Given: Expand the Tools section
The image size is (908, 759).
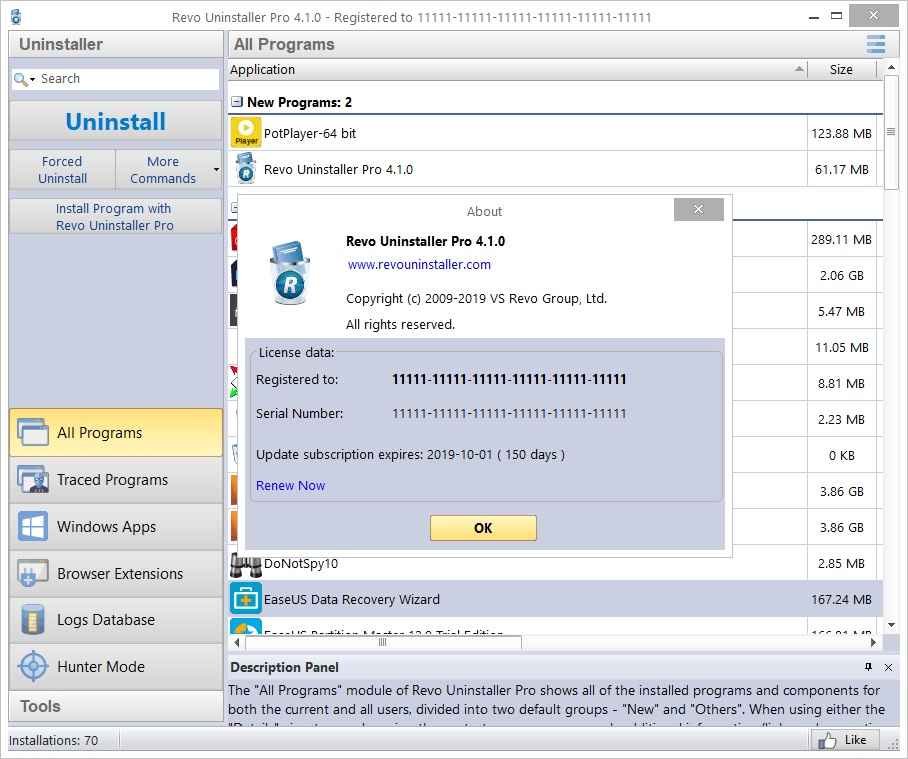Looking at the screenshot, I should point(116,706).
